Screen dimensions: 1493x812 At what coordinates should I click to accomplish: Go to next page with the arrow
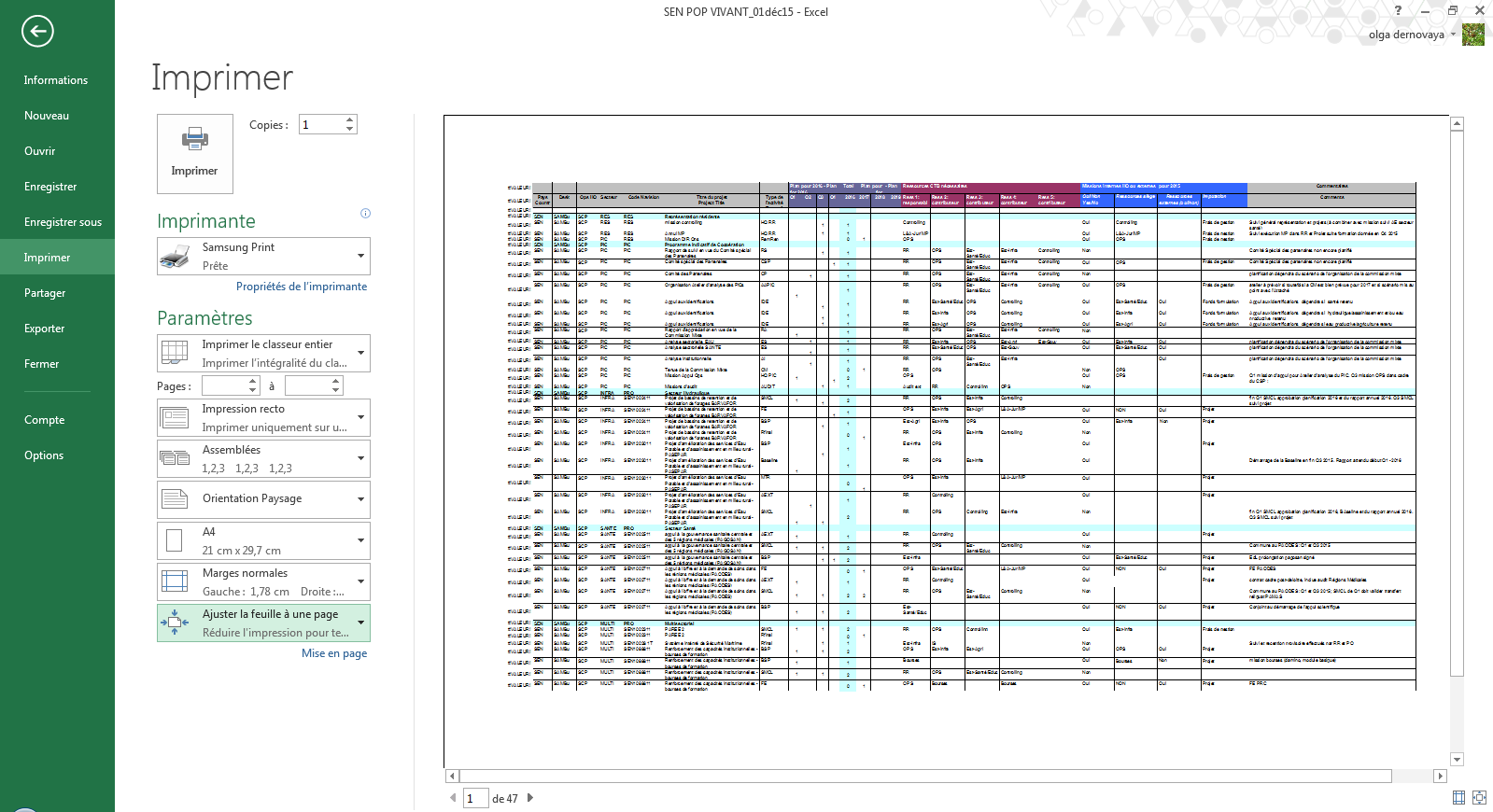pyautogui.click(x=530, y=798)
